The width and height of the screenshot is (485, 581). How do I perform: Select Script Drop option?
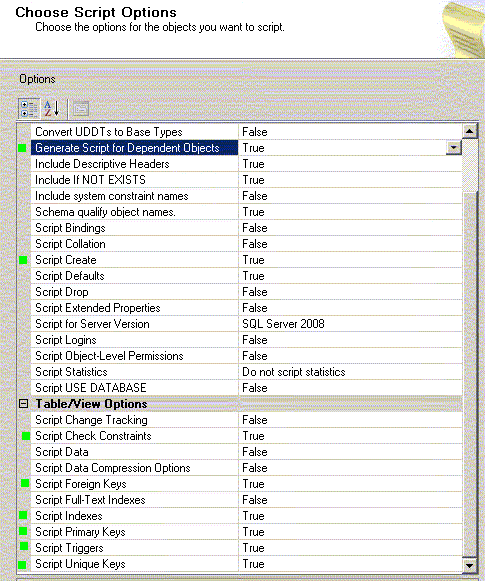click(62, 292)
